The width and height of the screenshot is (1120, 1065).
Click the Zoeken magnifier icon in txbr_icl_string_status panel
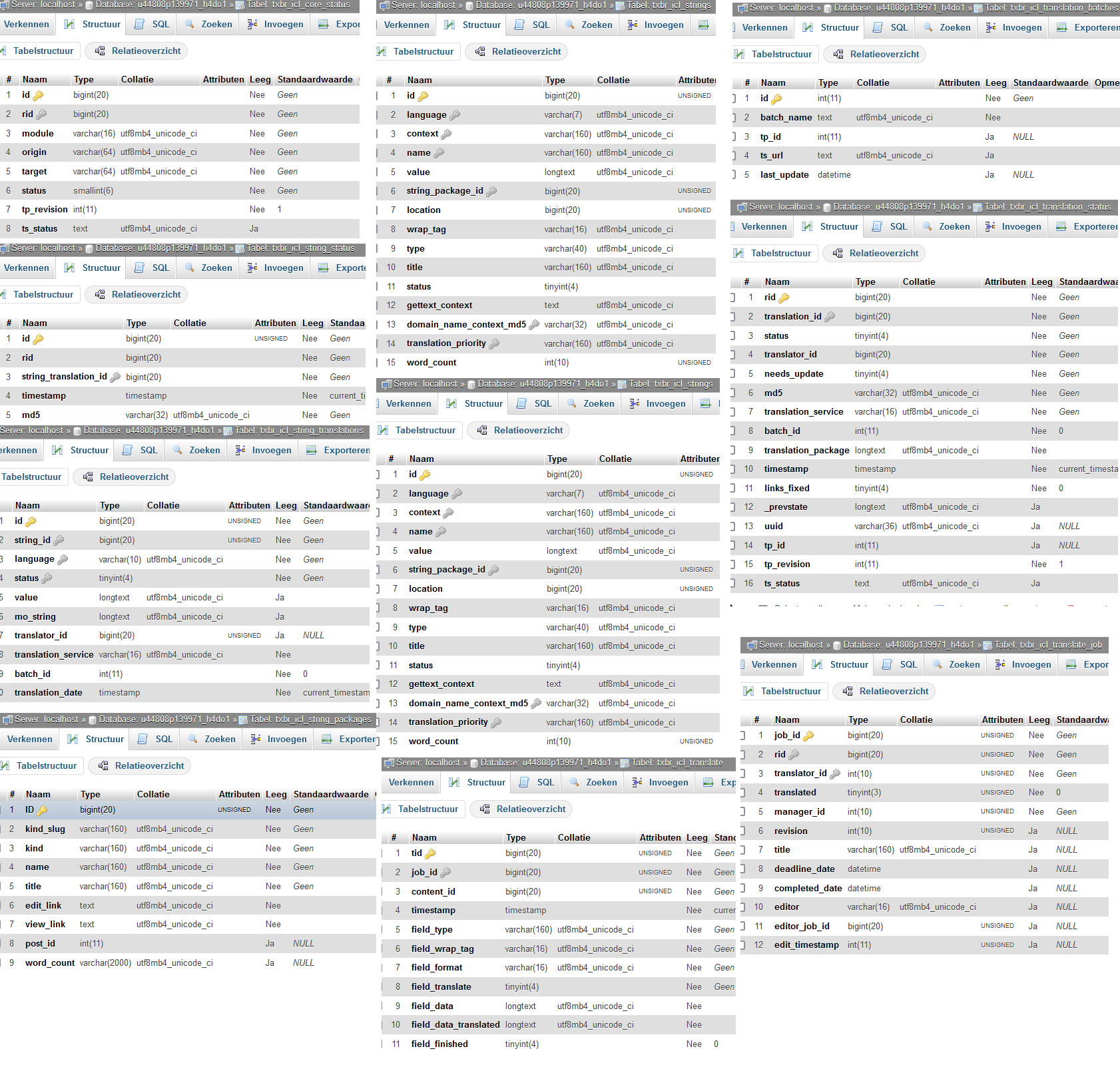[x=190, y=268]
